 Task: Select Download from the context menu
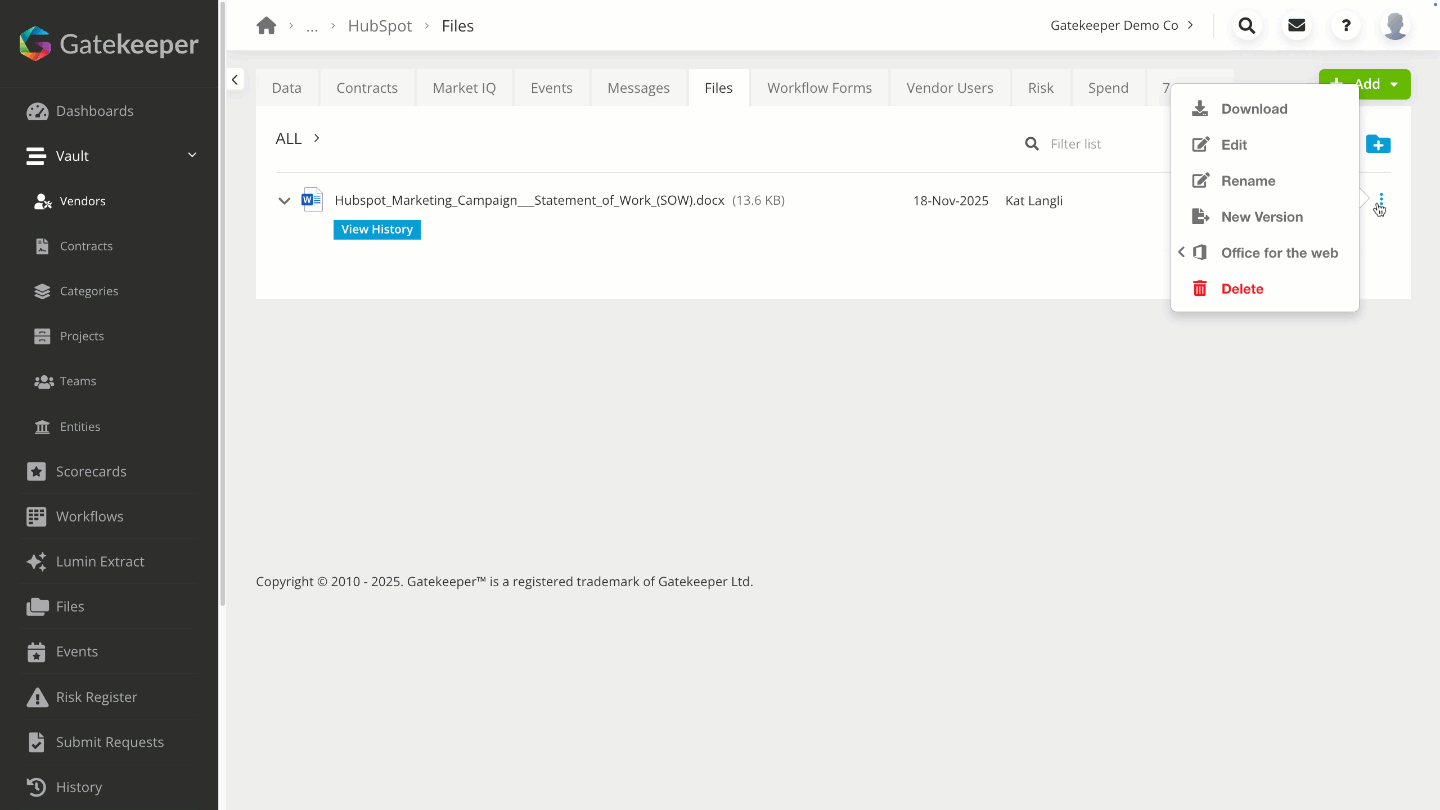pyautogui.click(x=1253, y=109)
